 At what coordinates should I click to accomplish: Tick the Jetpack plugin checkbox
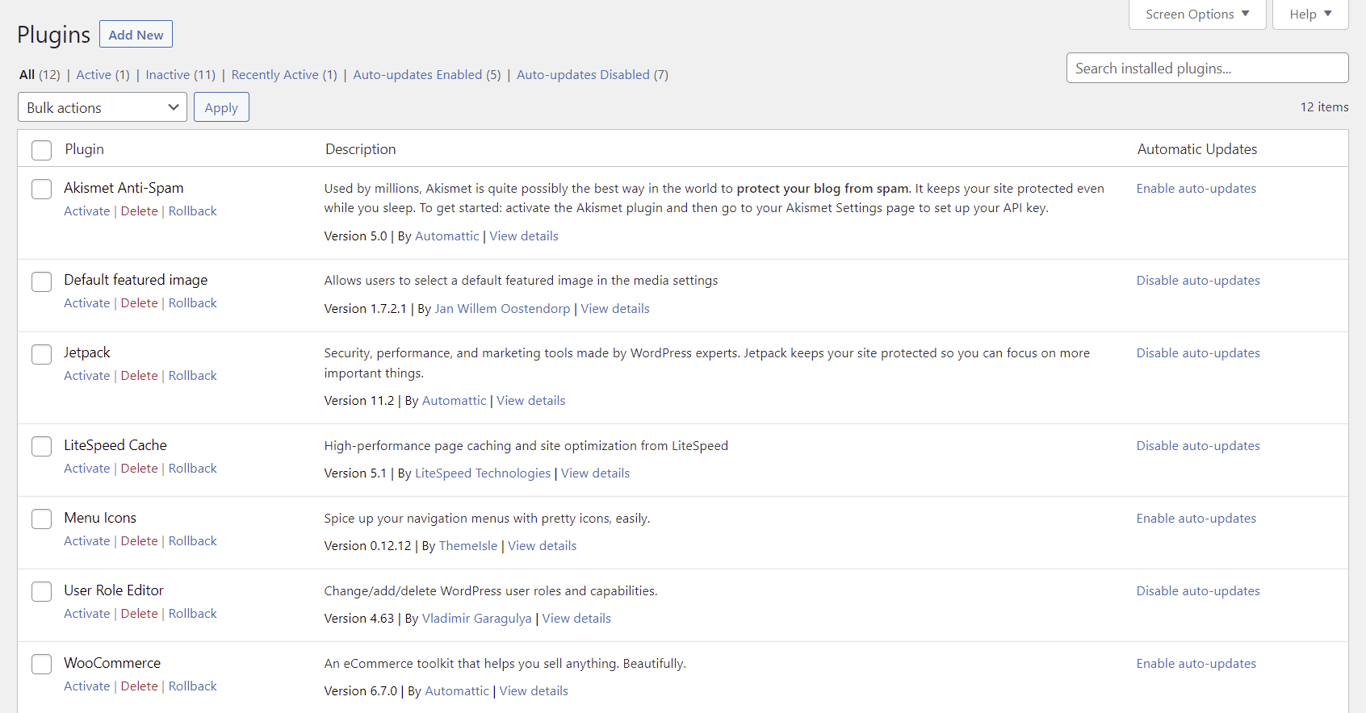(x=41, y=354)
